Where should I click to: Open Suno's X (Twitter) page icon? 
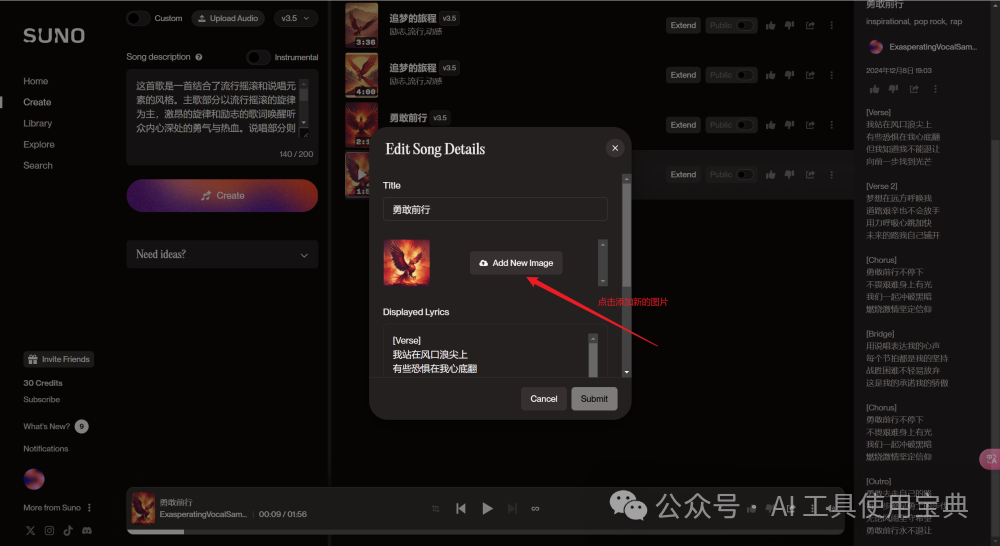tap(31, 531)
